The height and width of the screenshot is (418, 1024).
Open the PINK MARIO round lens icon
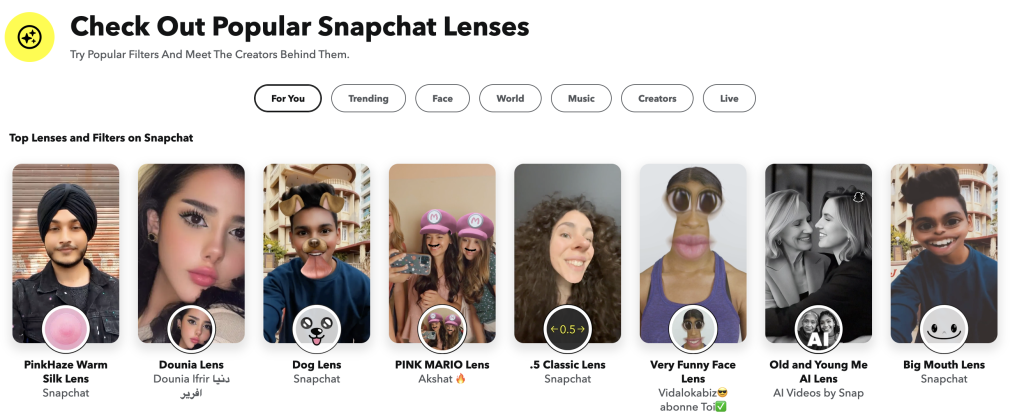pos(442,329)
